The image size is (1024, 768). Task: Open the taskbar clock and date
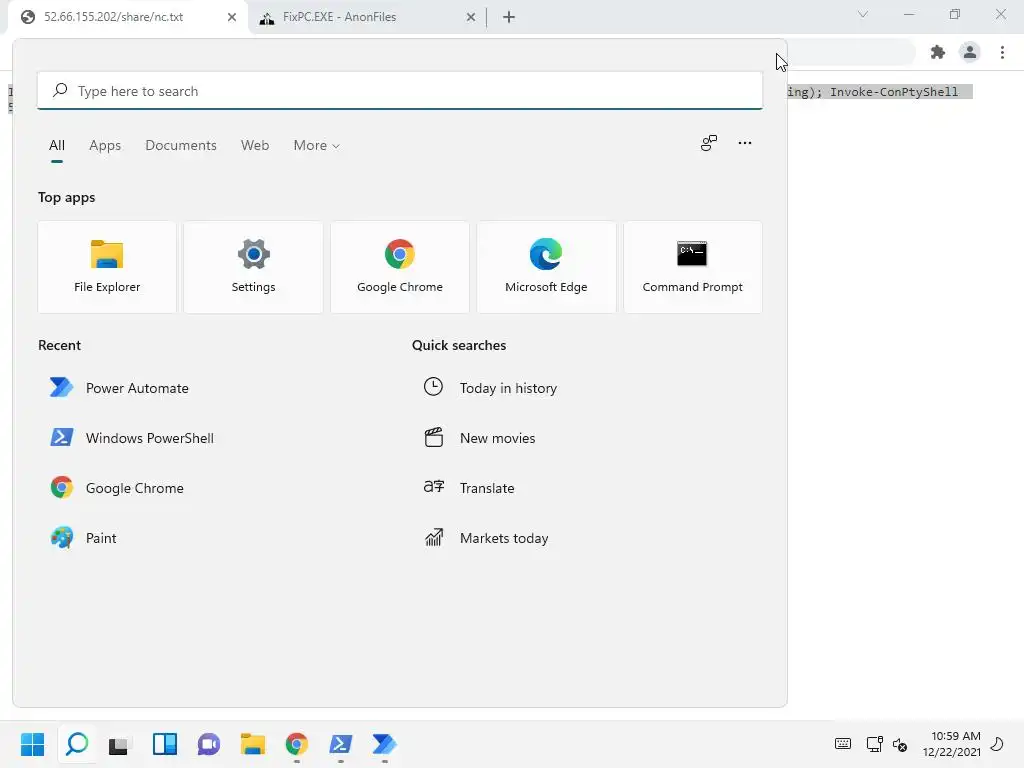point(952,744)
